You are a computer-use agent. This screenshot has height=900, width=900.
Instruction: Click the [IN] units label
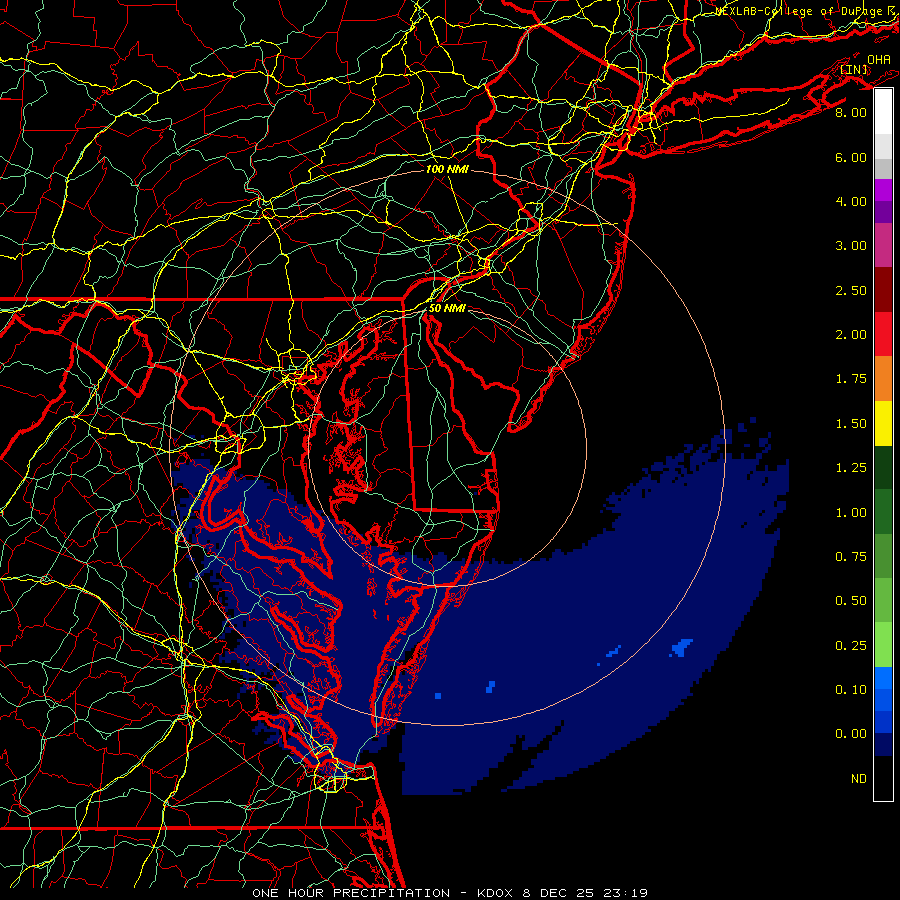[x=854, y=69]
